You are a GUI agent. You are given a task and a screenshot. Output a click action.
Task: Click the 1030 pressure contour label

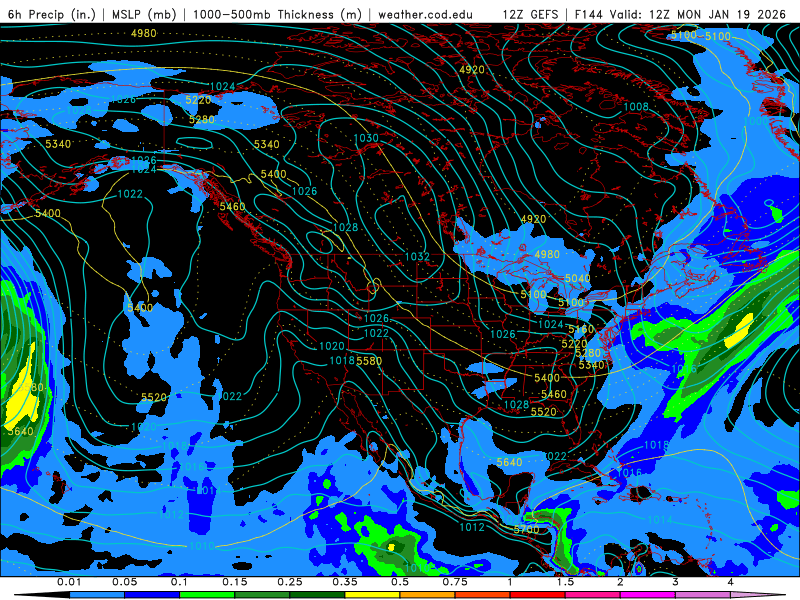(x=366, y=138)
